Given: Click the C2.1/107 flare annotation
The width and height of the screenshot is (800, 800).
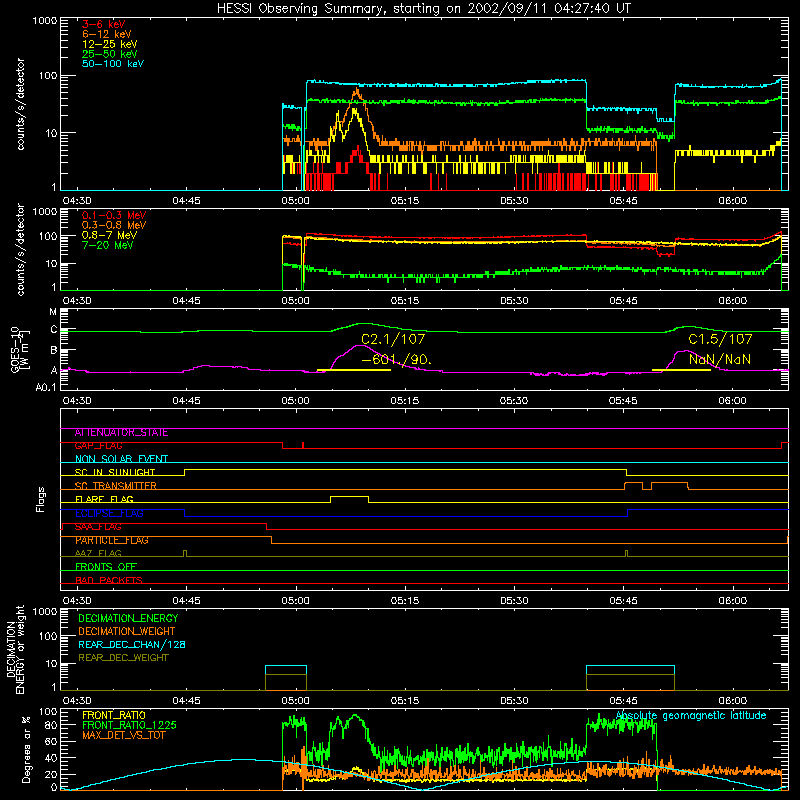Looking at the screenshot, I should click(x=393, y=339).
